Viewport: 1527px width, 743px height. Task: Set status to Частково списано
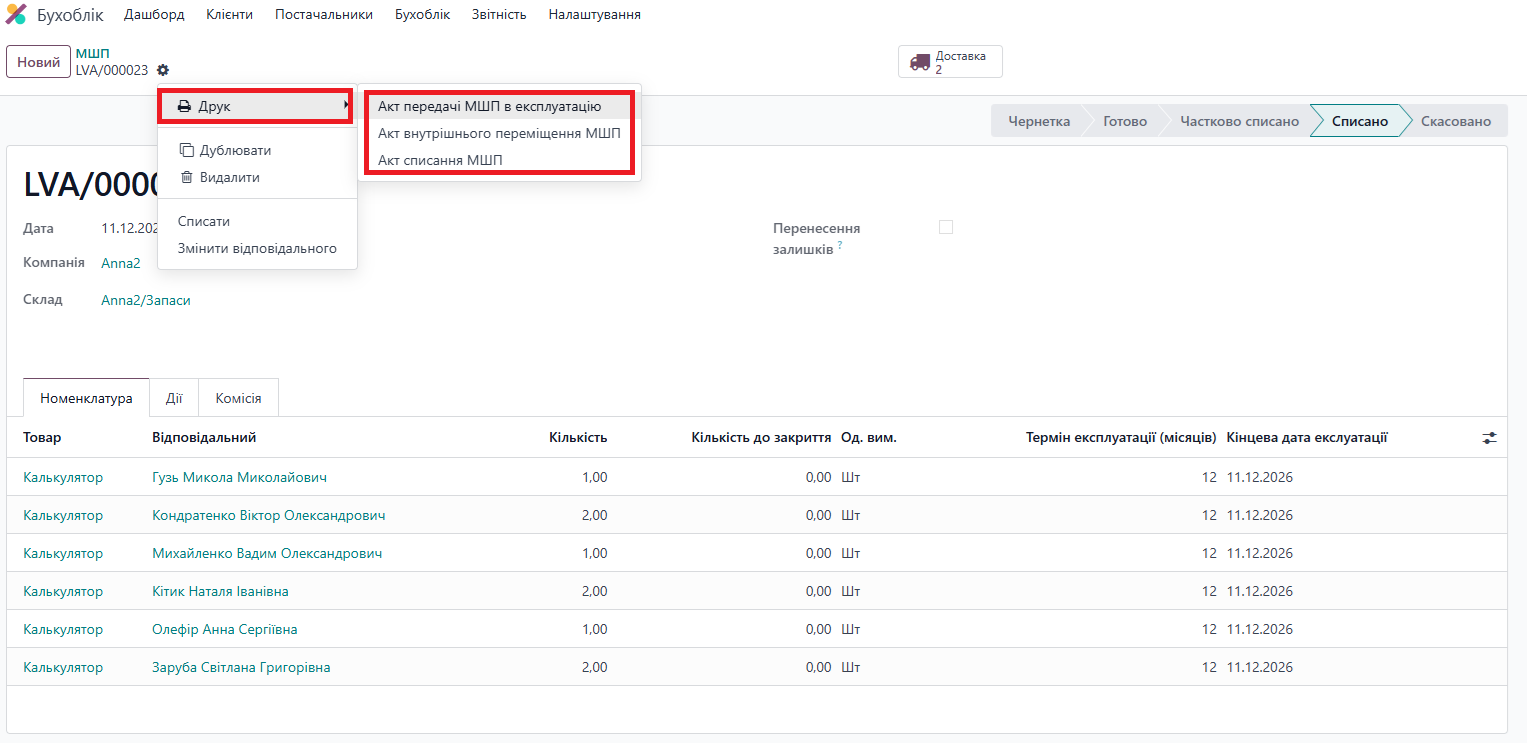coord(1239,121)
